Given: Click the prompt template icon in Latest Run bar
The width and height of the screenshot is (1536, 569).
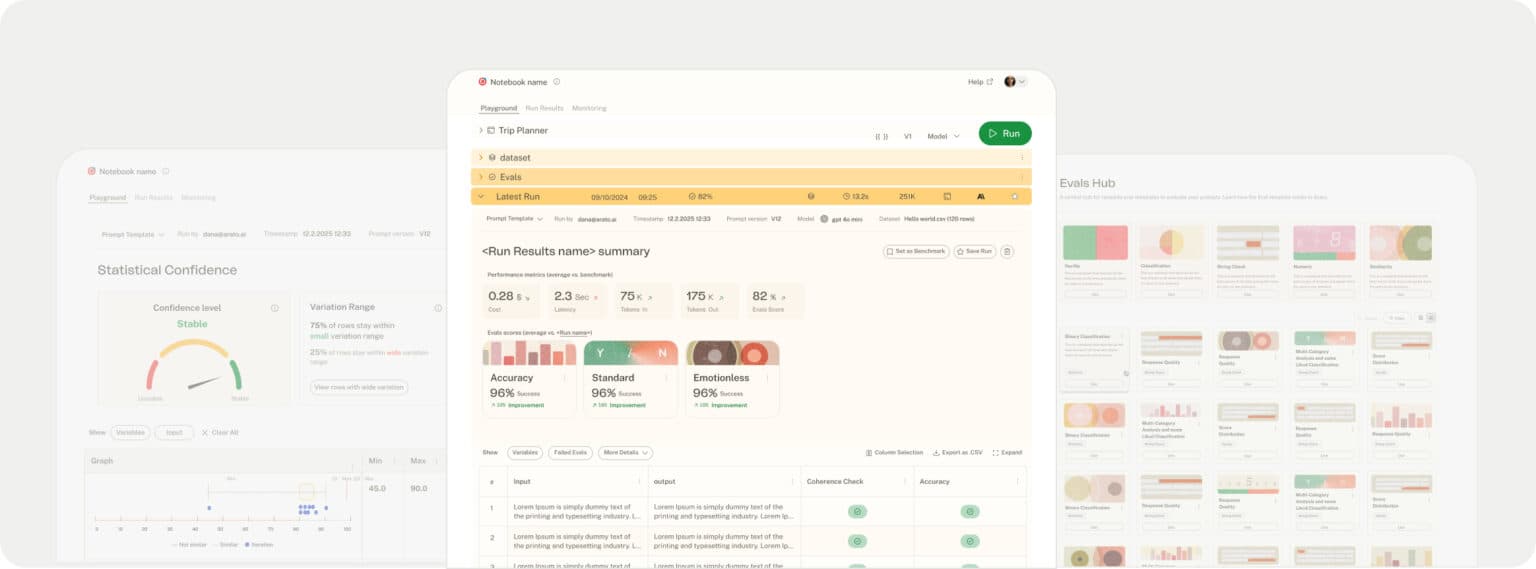Looking at the screenshot, I should pos(947,197).
